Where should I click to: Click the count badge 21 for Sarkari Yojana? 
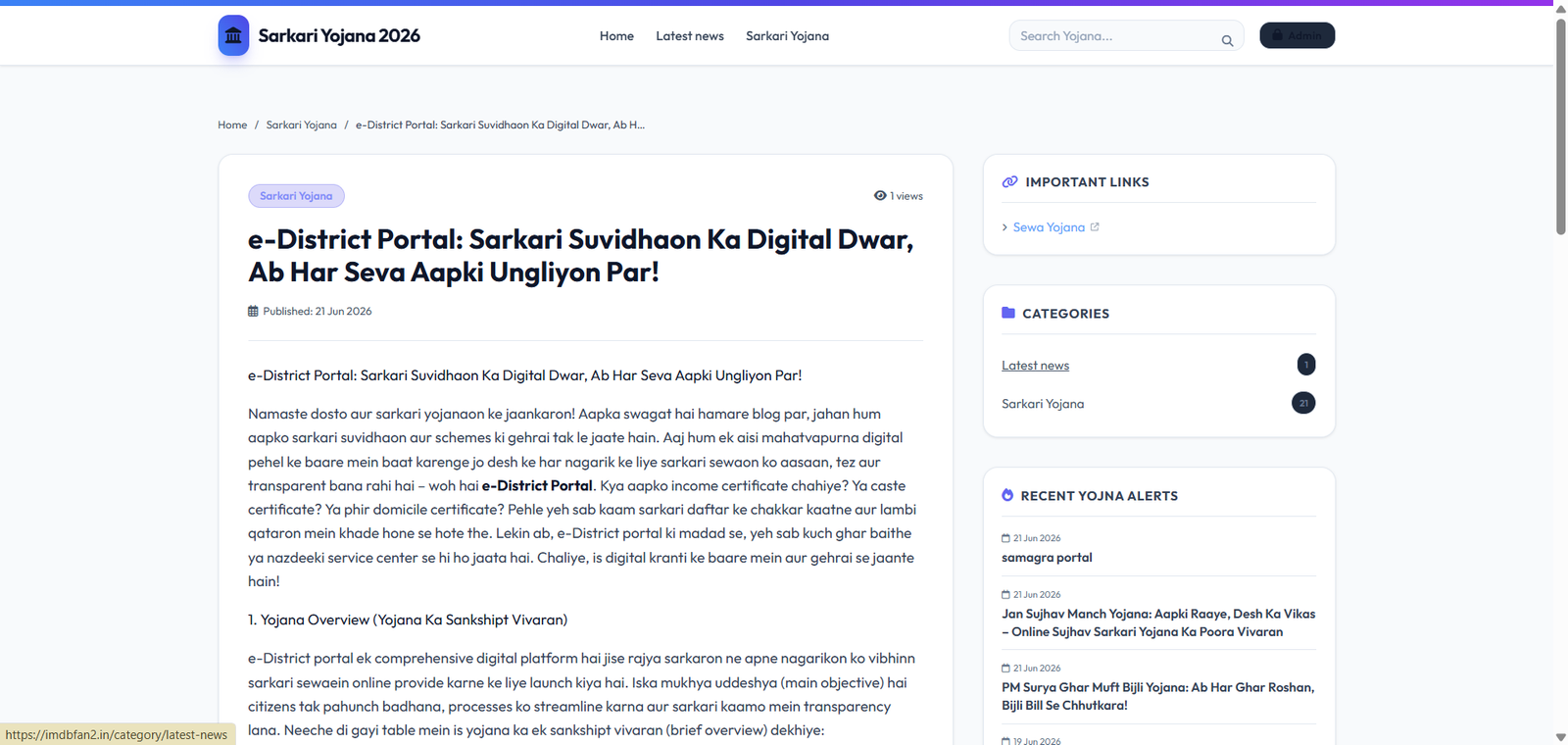click(x=1303, y=403)
